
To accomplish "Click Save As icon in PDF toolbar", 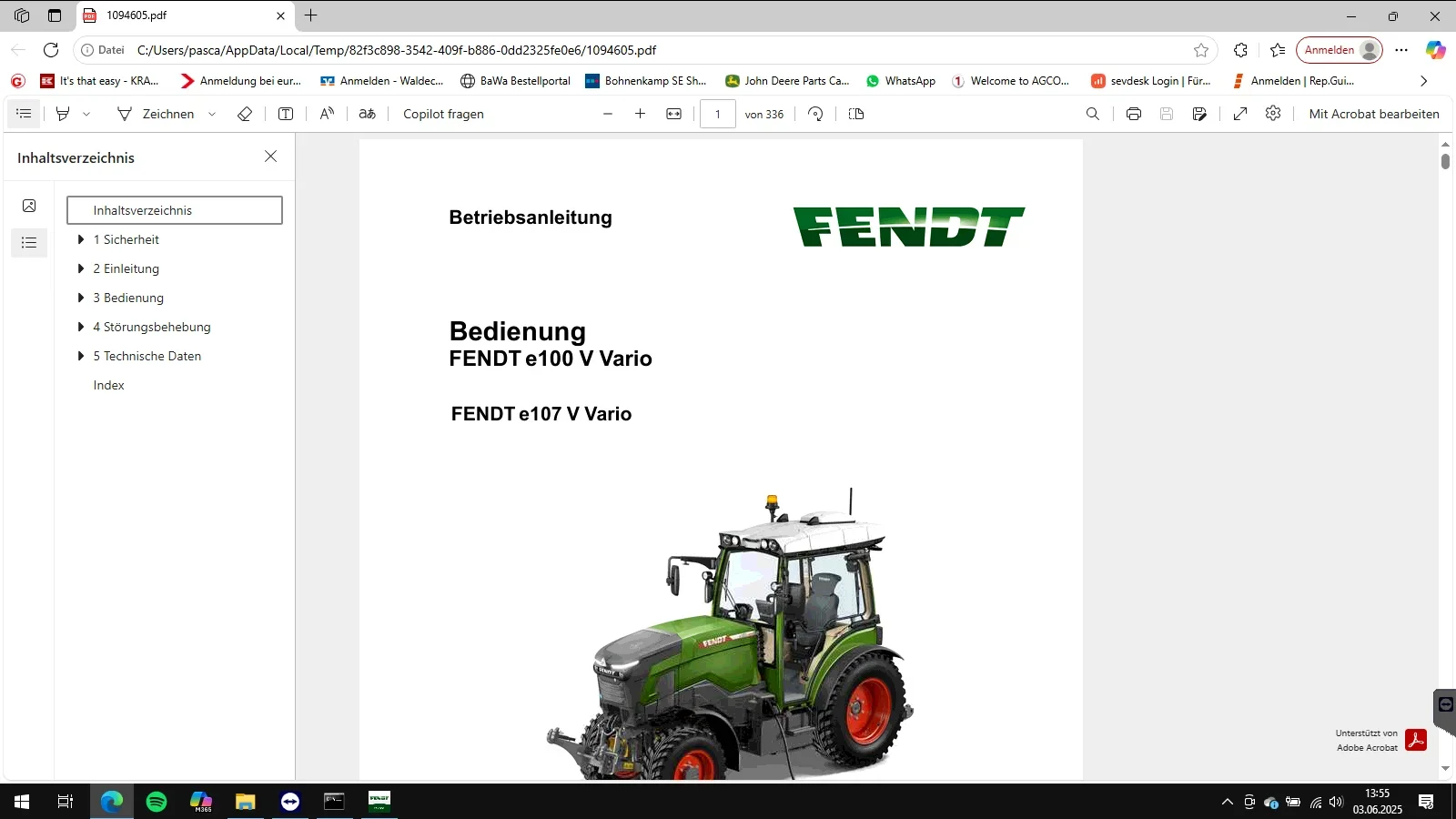I will click(x=1199, y=114).
